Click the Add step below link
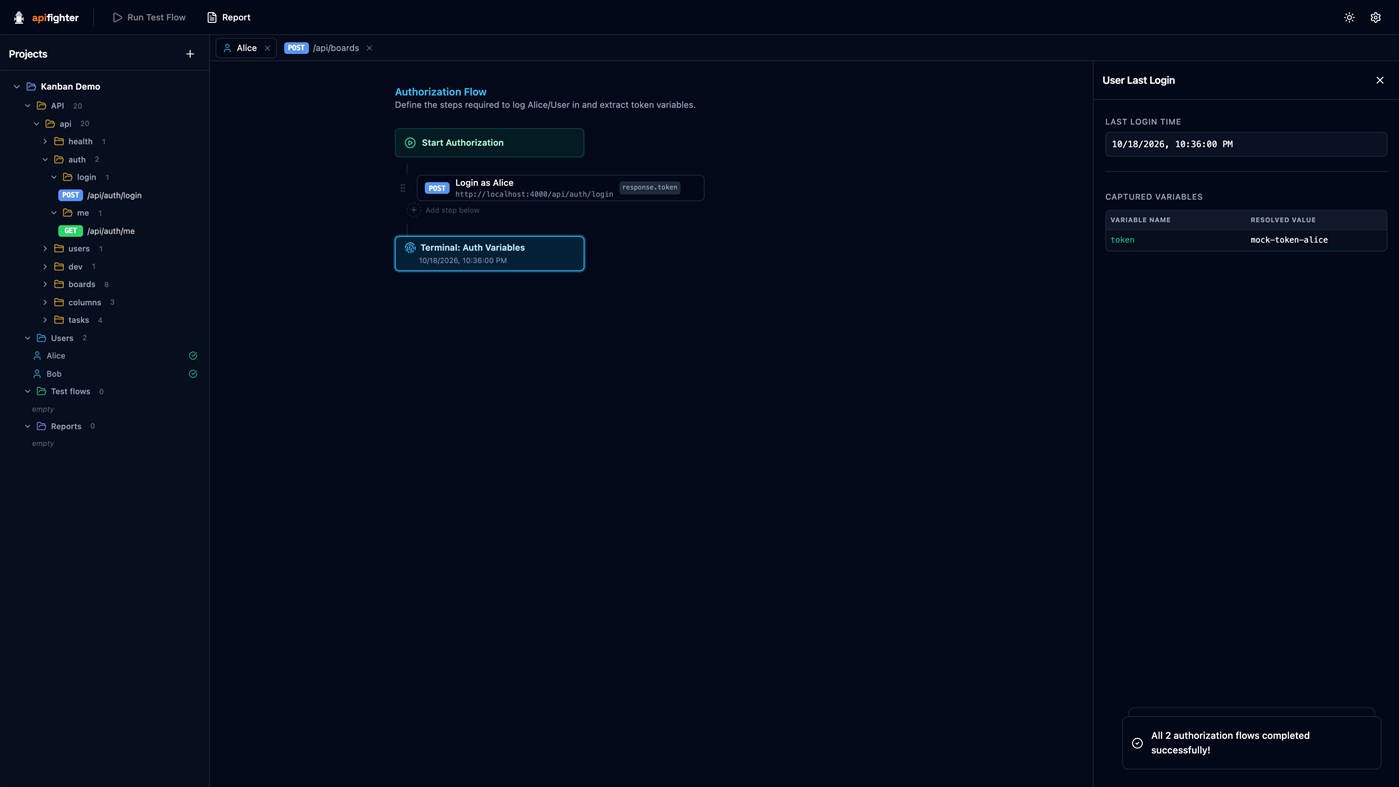The height and width of the screenshot is (787, 1399). point(452,210)
